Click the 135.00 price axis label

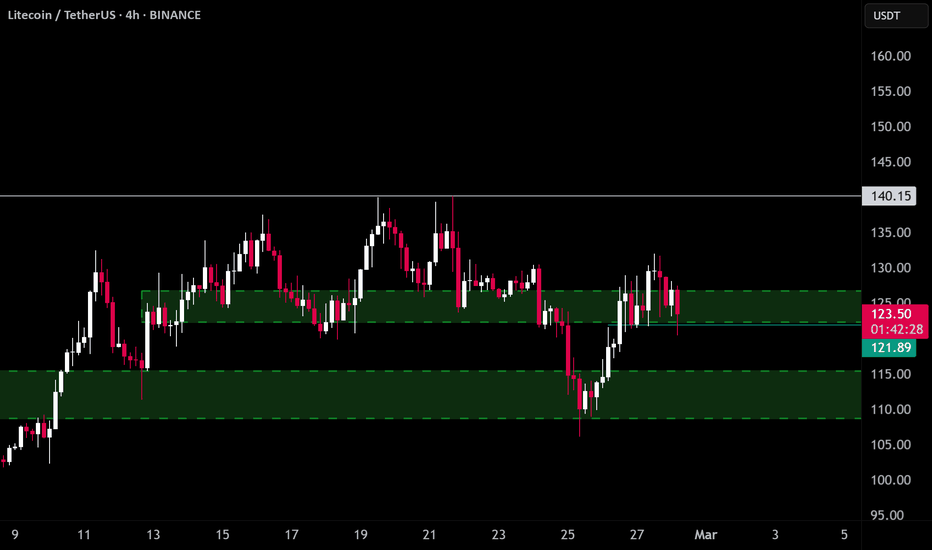(890, 232)
